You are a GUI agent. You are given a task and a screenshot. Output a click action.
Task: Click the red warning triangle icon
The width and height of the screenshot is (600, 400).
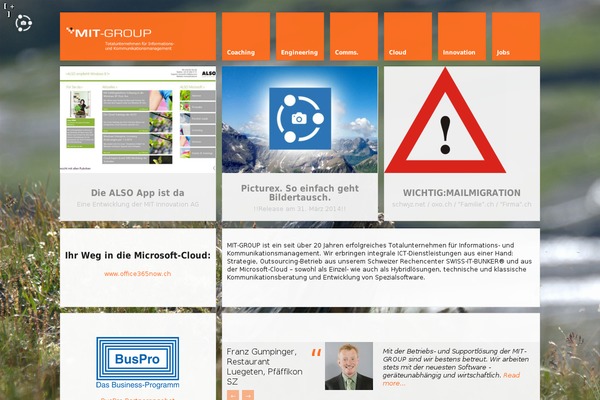pyautogui.click(x=445, y=121)
